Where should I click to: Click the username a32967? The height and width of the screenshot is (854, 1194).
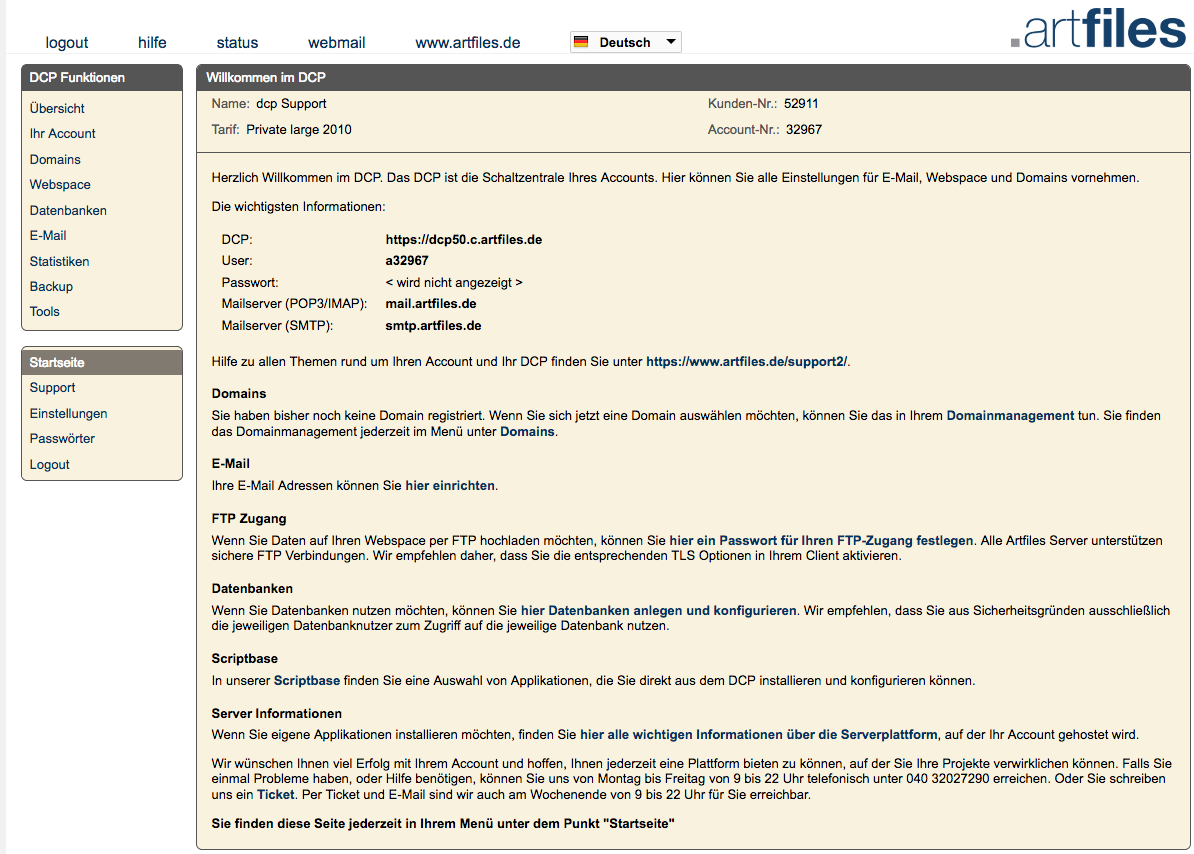tap(407, 260)
